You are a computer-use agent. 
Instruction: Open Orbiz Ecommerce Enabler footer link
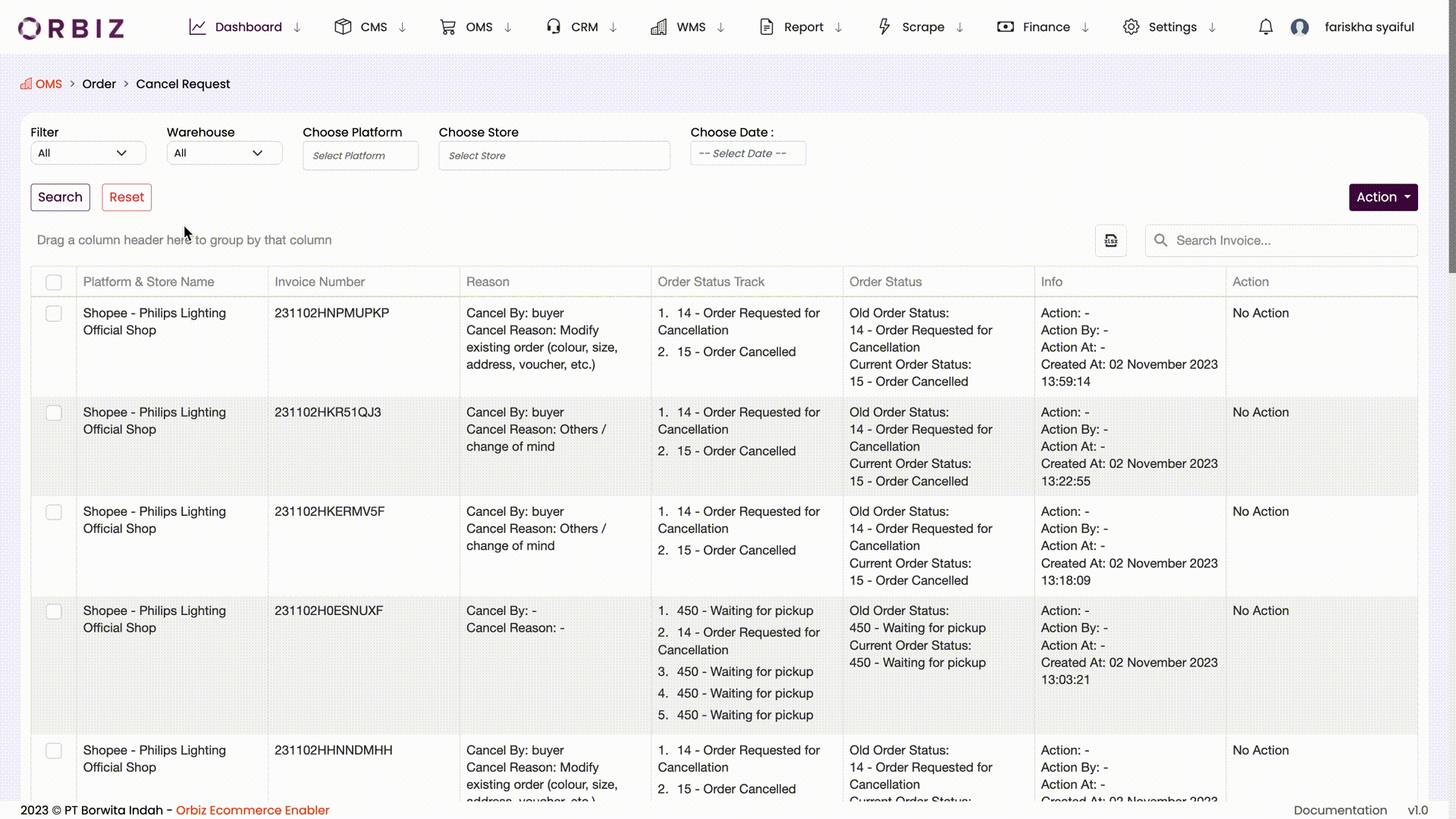253,810
